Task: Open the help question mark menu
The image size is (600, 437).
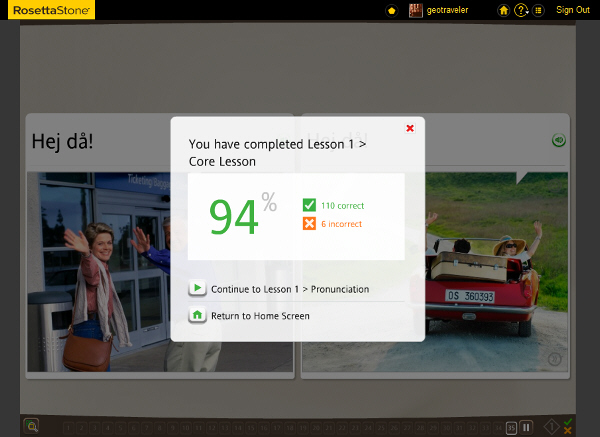Action: (x=521, y=10)
